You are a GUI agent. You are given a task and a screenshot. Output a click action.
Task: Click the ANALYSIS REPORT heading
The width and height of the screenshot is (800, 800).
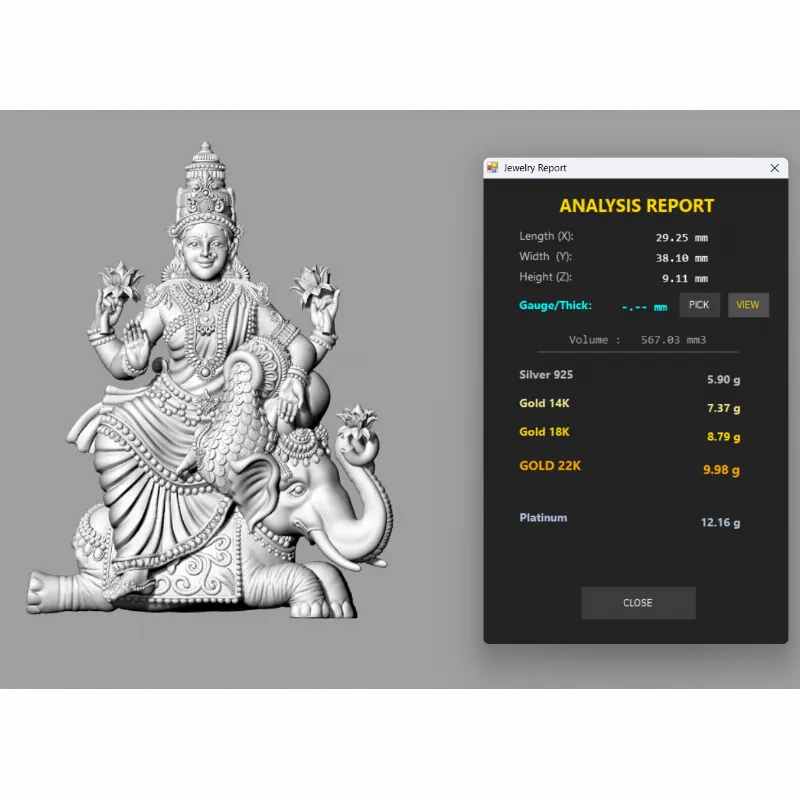pos(636,206)
